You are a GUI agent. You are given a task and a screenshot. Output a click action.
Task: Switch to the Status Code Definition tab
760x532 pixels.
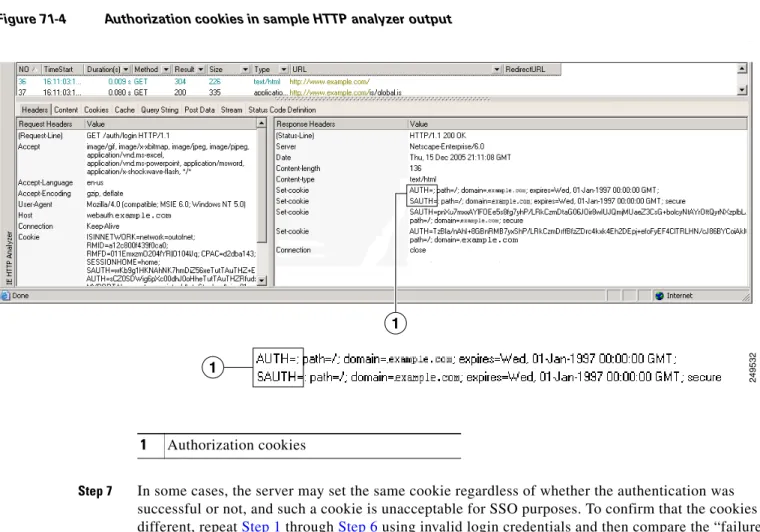[x=282, y=110]
